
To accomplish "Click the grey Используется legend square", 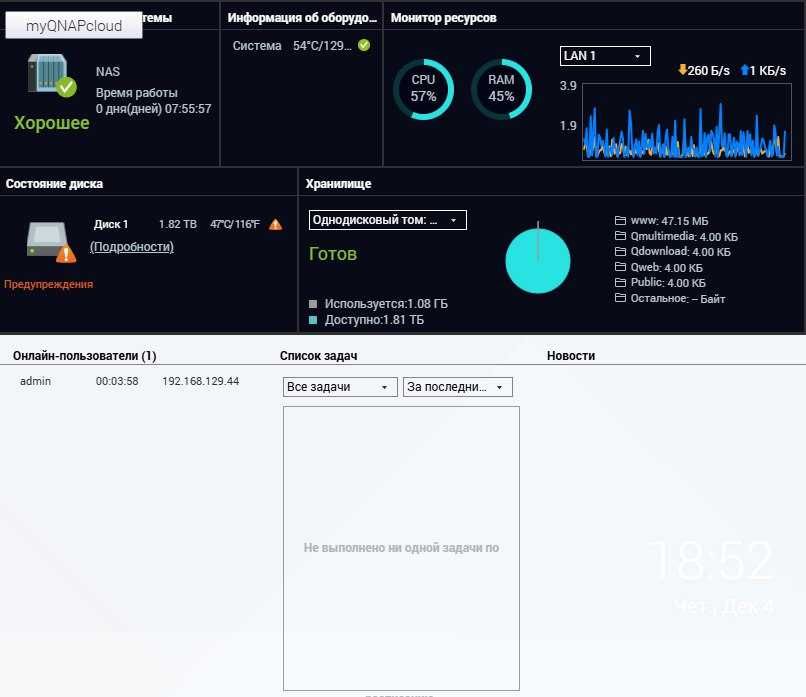I will coord(313,304).
